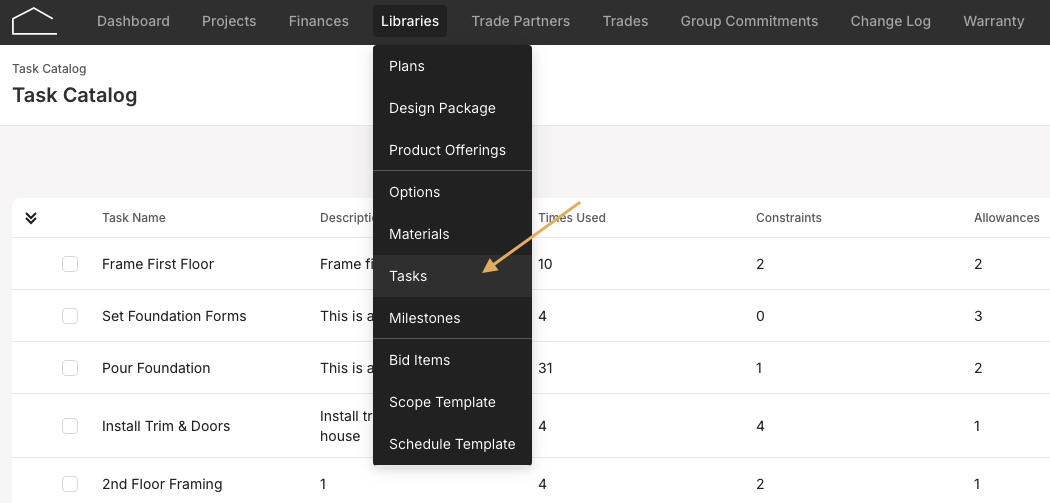Expand all rows with double-chevron icon
This screenshot has width=1050, height=503.
pyautogui.click(x=31, y=218)
